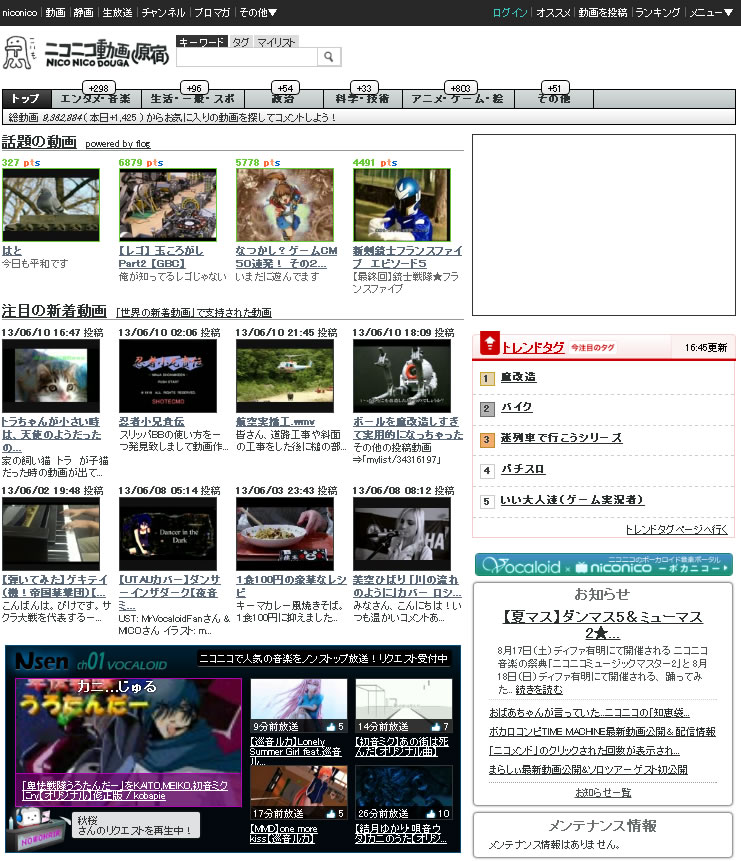Expand the その他 dropdown in top bar

[x=258, y=12]
